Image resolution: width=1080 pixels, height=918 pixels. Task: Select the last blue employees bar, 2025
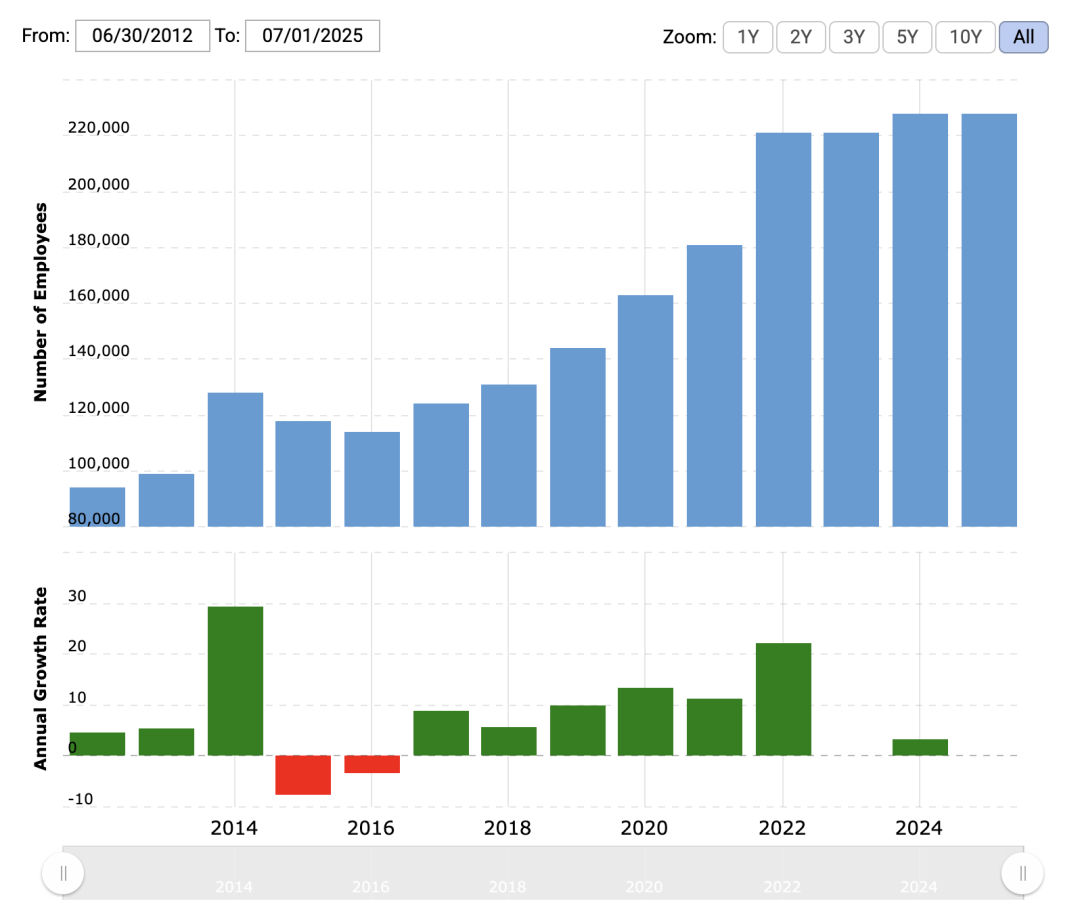(x=989, y=320)
